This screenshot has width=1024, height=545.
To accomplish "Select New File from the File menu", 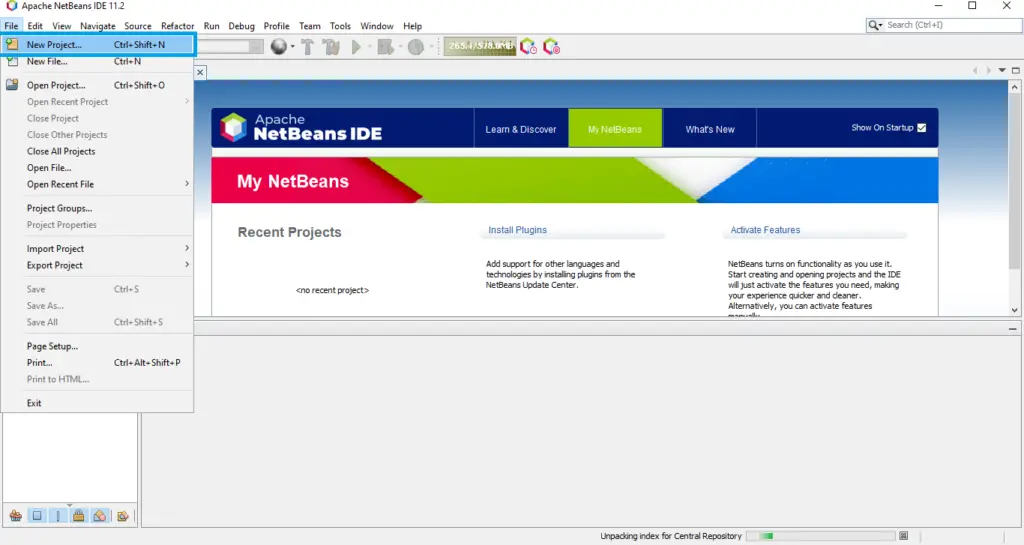I will [x=47, y=62].
